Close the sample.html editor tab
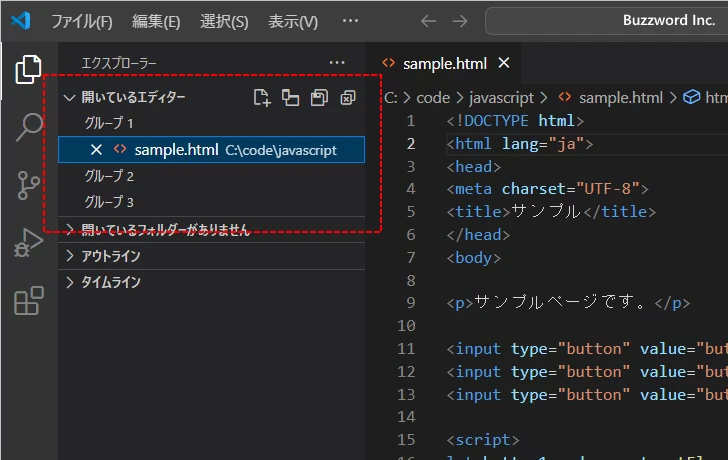728x460 pixels. (x=504, y=63)
